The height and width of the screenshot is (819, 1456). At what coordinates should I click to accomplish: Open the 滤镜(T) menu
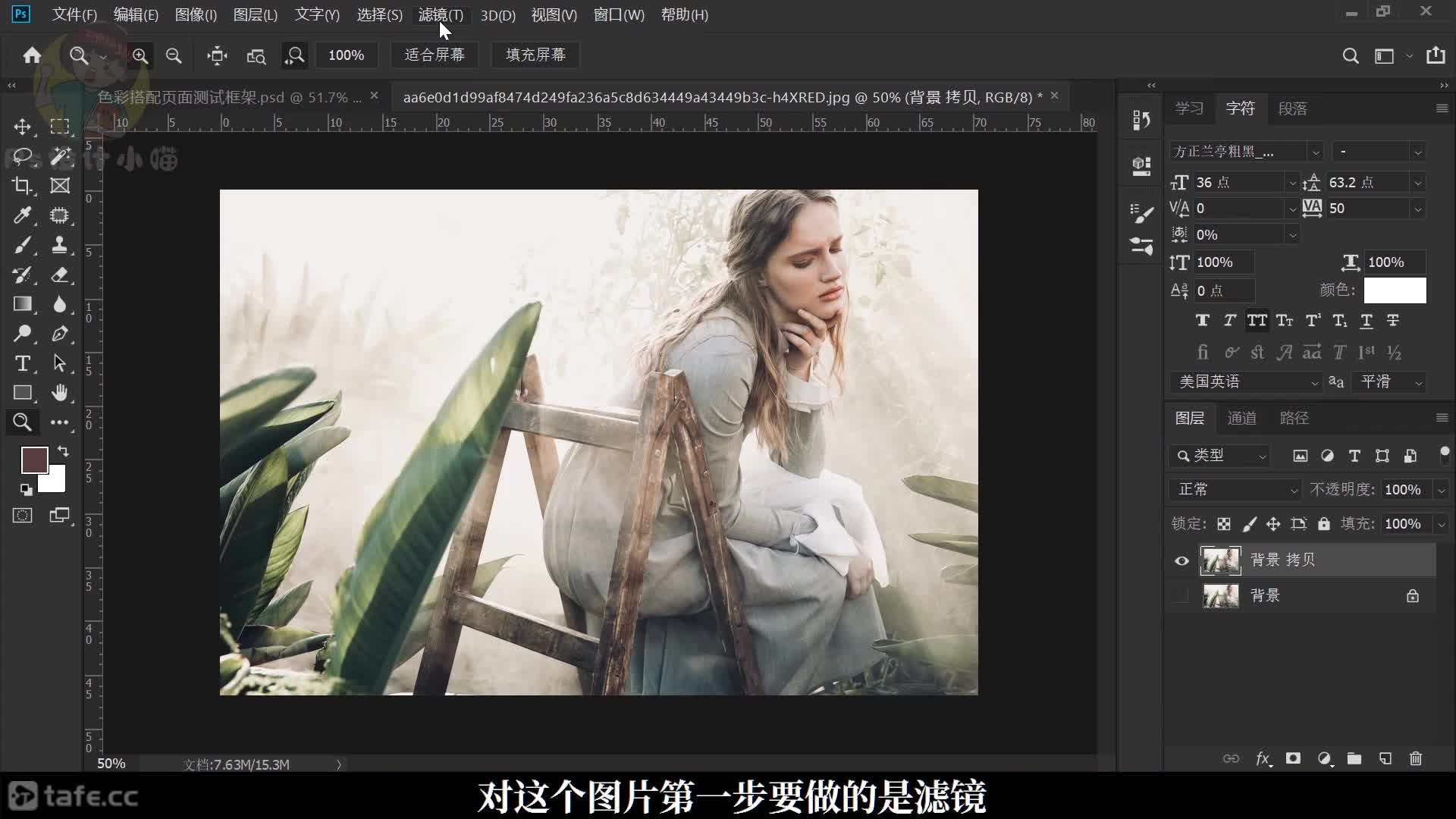coord(441,14)
